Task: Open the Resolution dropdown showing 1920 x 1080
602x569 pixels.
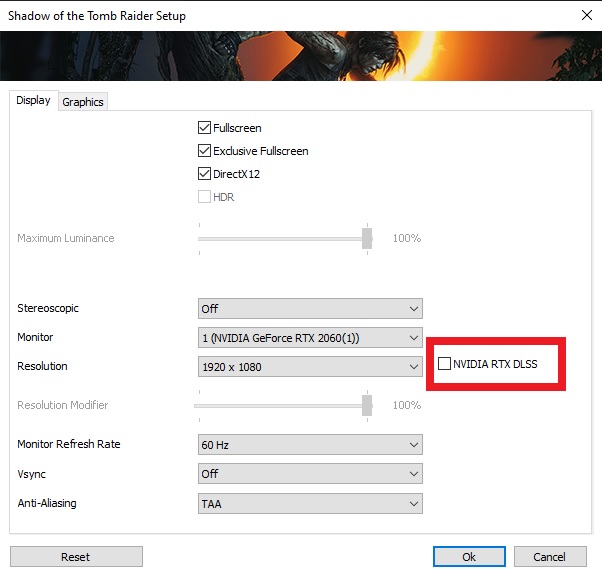Action: click(310, 367)
